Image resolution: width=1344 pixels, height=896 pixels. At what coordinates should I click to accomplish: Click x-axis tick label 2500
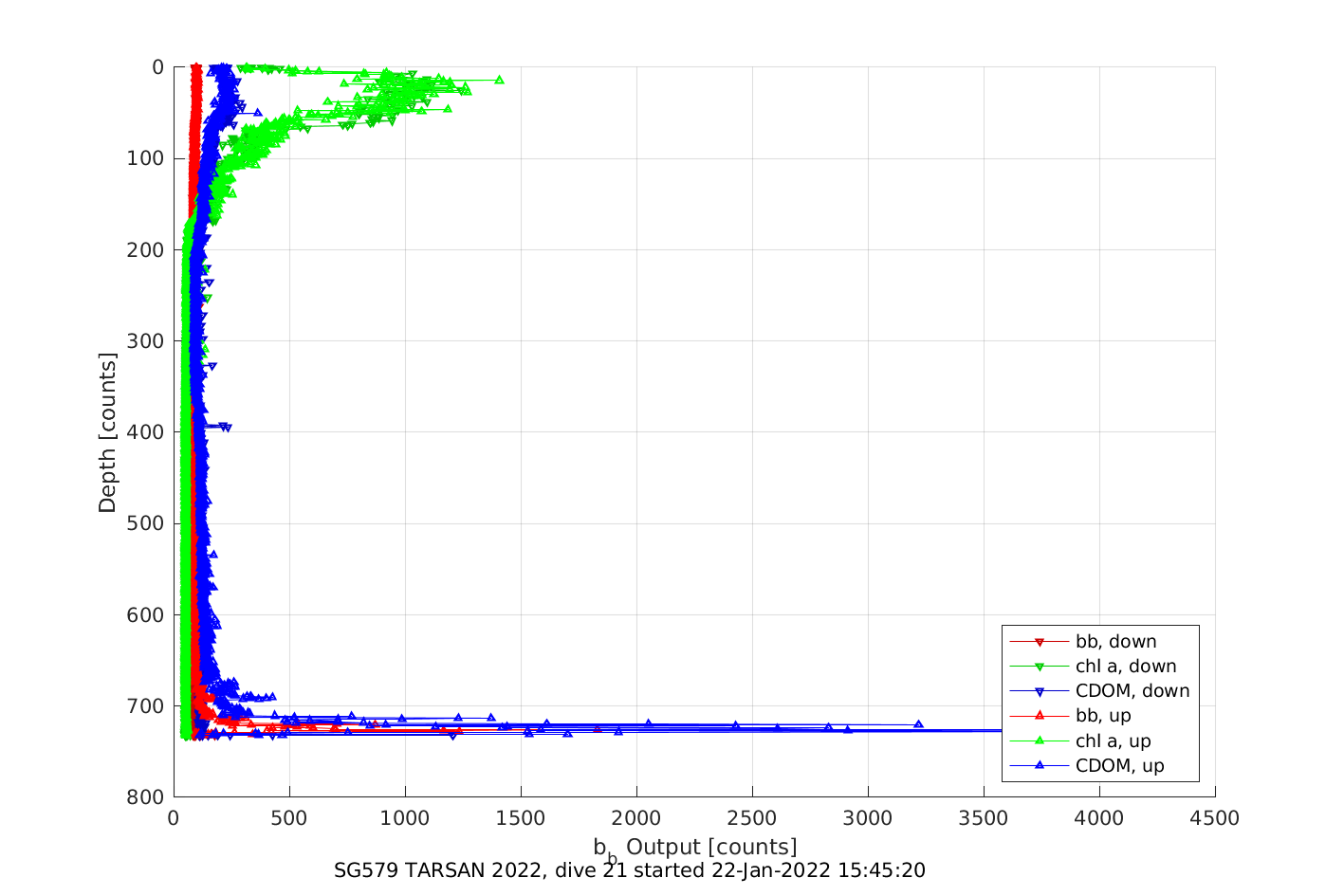pos(752,818)
